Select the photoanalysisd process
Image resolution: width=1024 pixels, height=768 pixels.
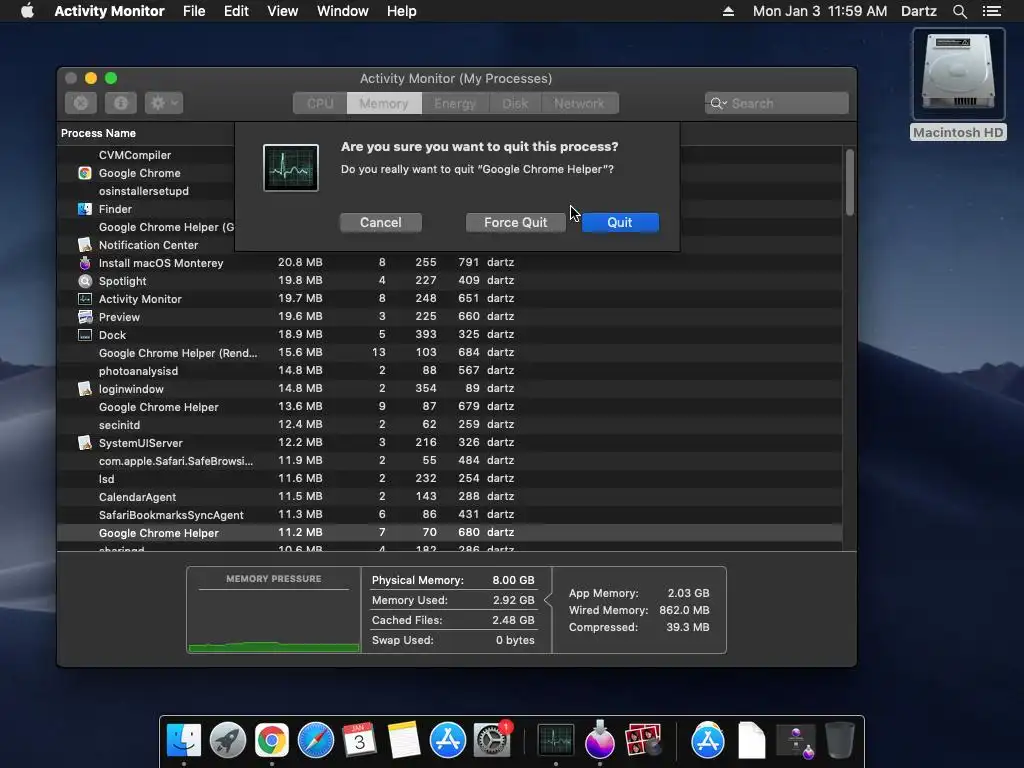pos(449,370)
